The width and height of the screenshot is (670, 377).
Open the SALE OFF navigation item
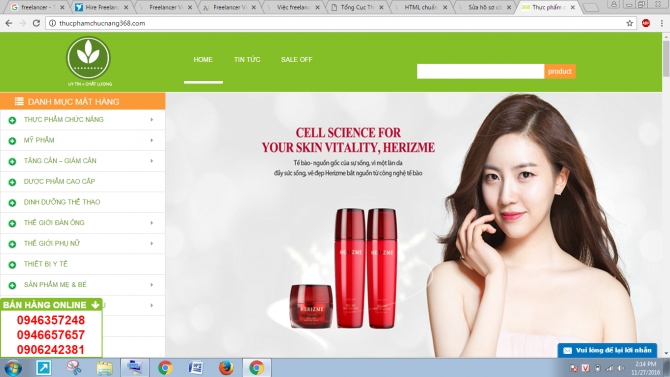pyautogui.click(x=297, y=59)
